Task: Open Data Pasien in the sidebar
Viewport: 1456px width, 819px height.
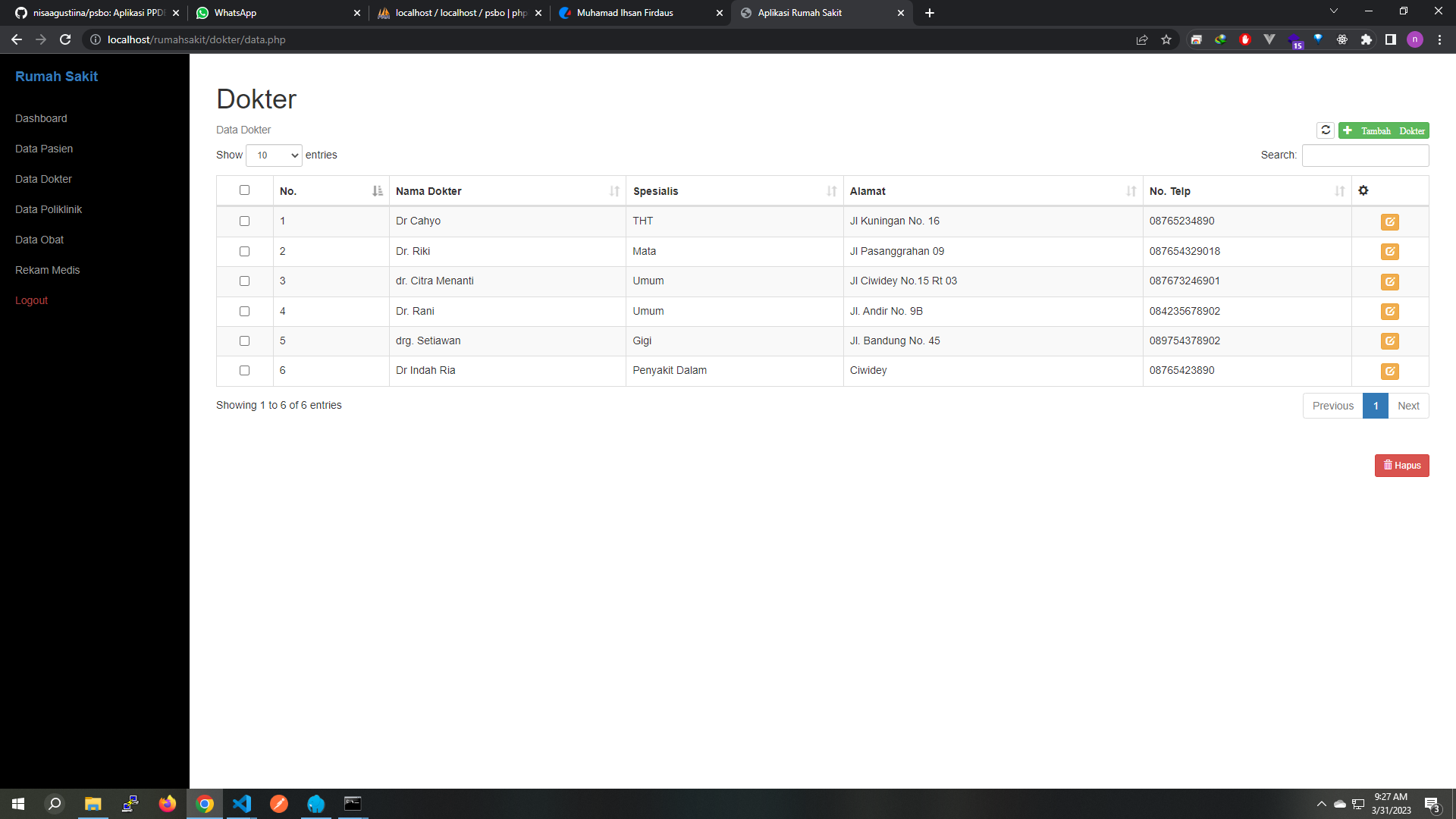Action: (x=44, y=149)
